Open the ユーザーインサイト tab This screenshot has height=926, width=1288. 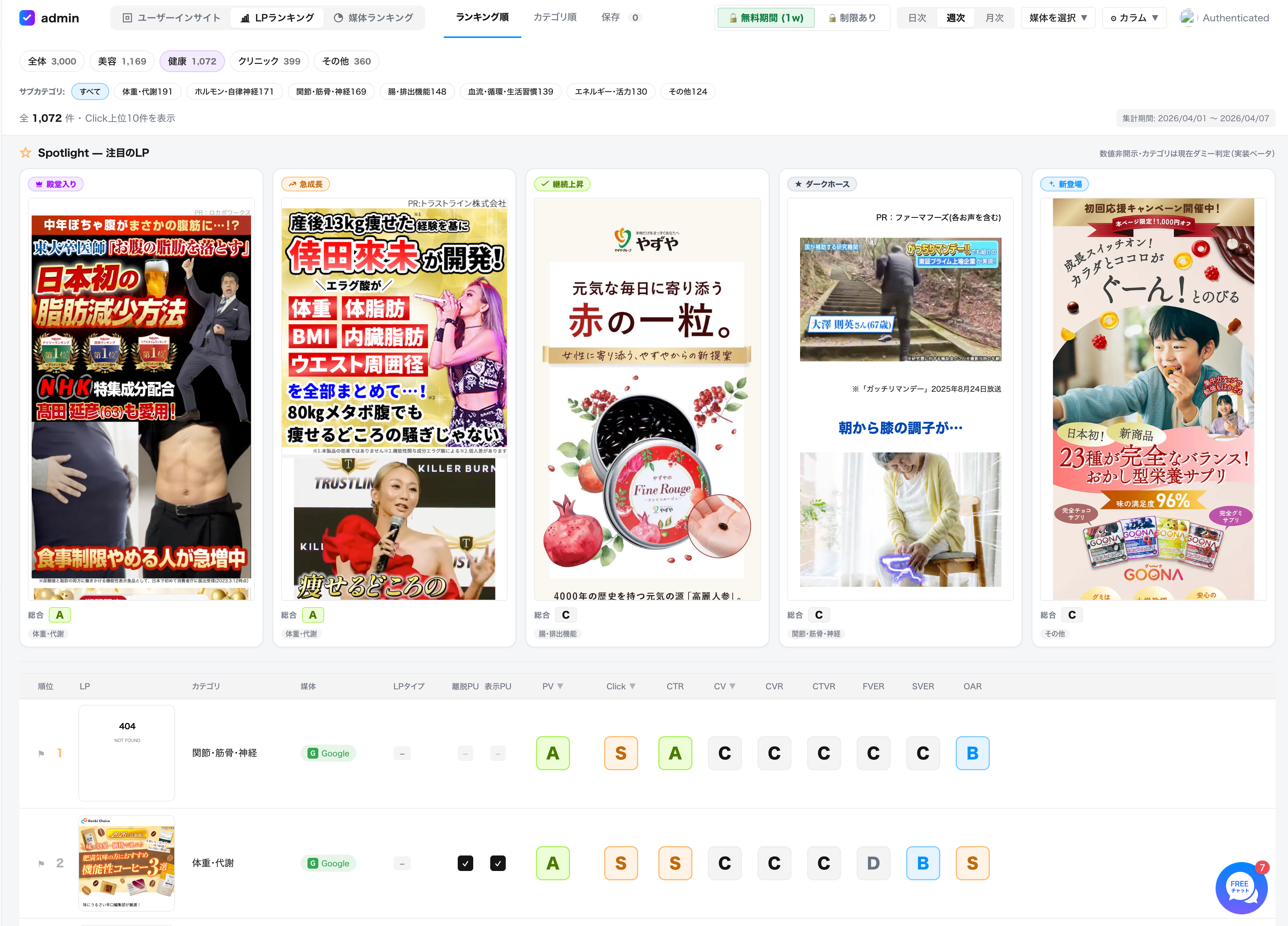(172, 17)
